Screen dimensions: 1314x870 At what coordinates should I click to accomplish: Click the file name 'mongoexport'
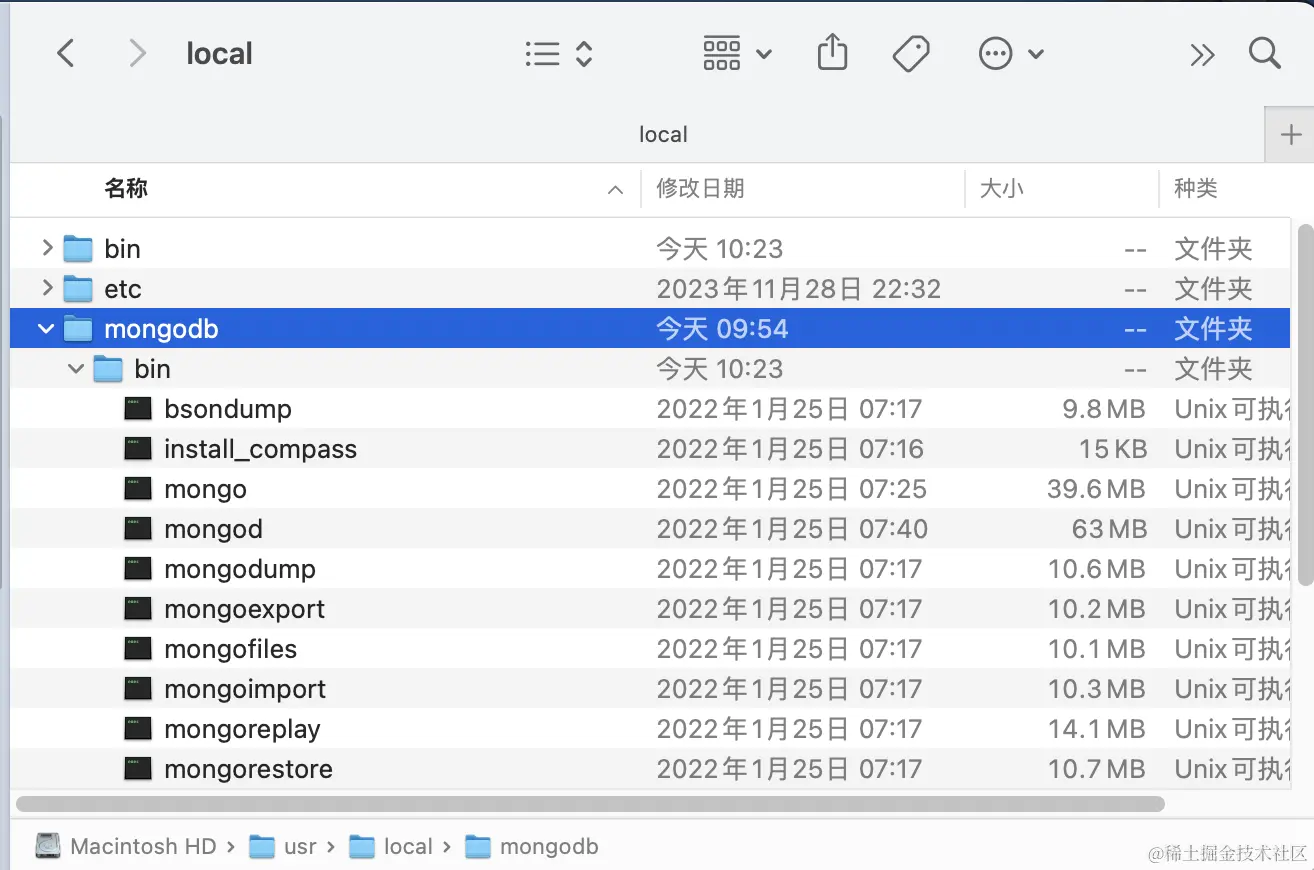(244, 609)
